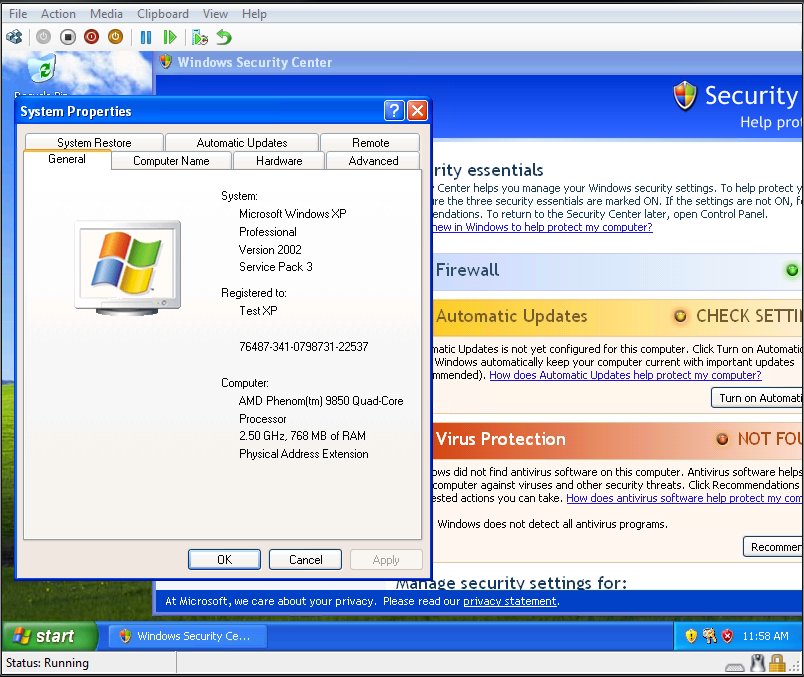Viewport: 804px width, 677px height.
Task: Click the 'Microsoft Windows XP' text
Action: [292, 214]
